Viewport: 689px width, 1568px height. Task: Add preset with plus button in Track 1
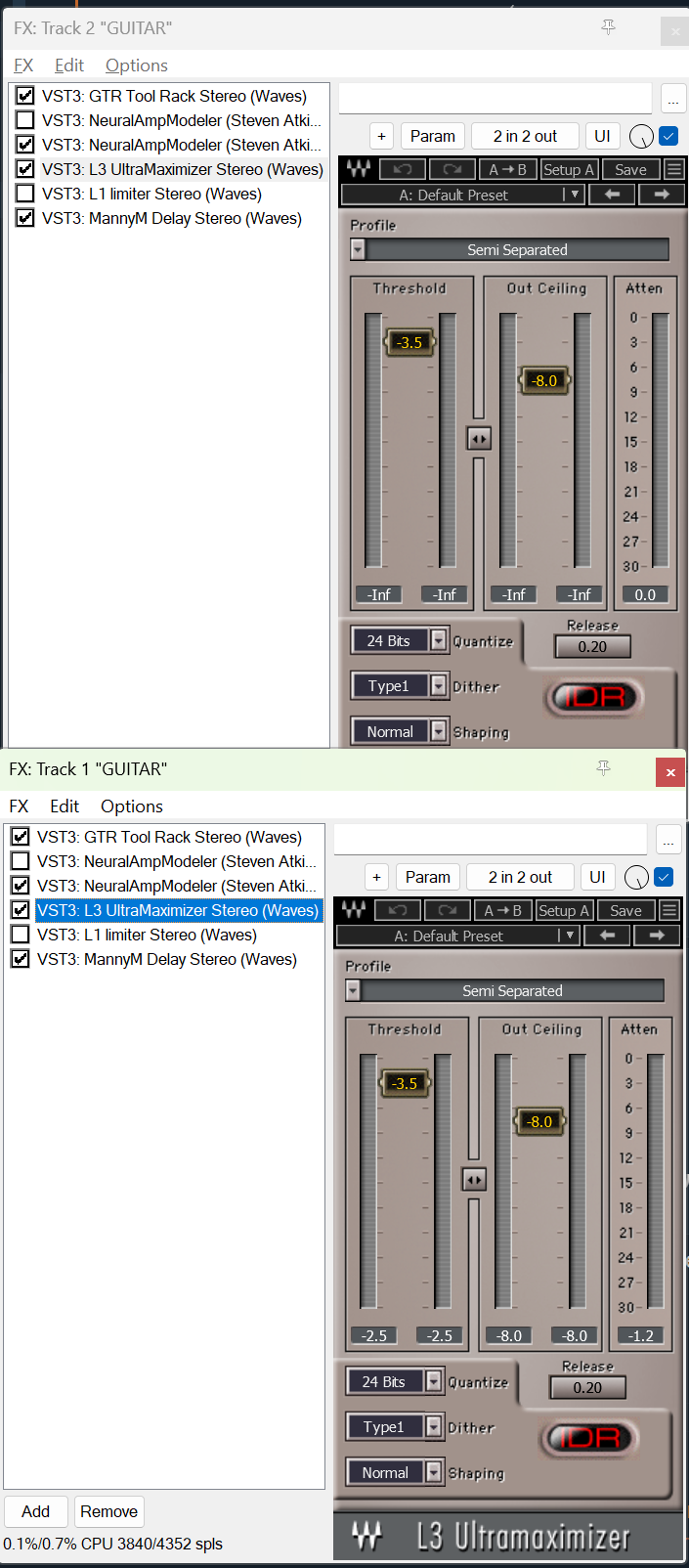coord(376,877)
